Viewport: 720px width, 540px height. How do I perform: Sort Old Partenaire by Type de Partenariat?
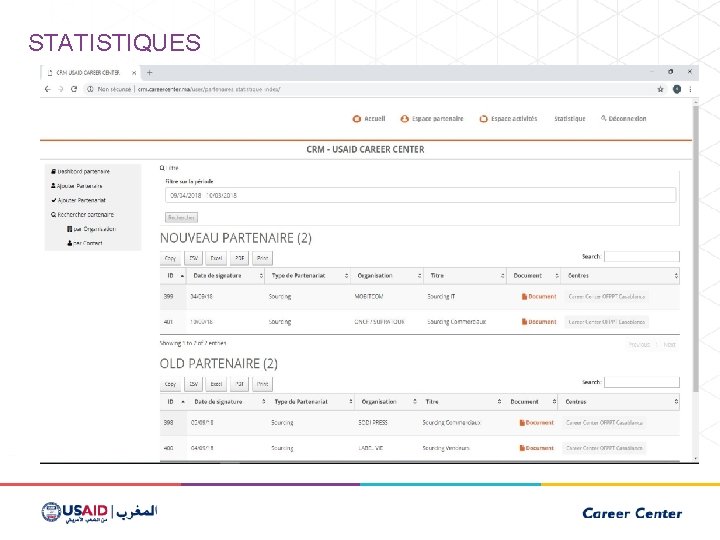click(311, 402)
